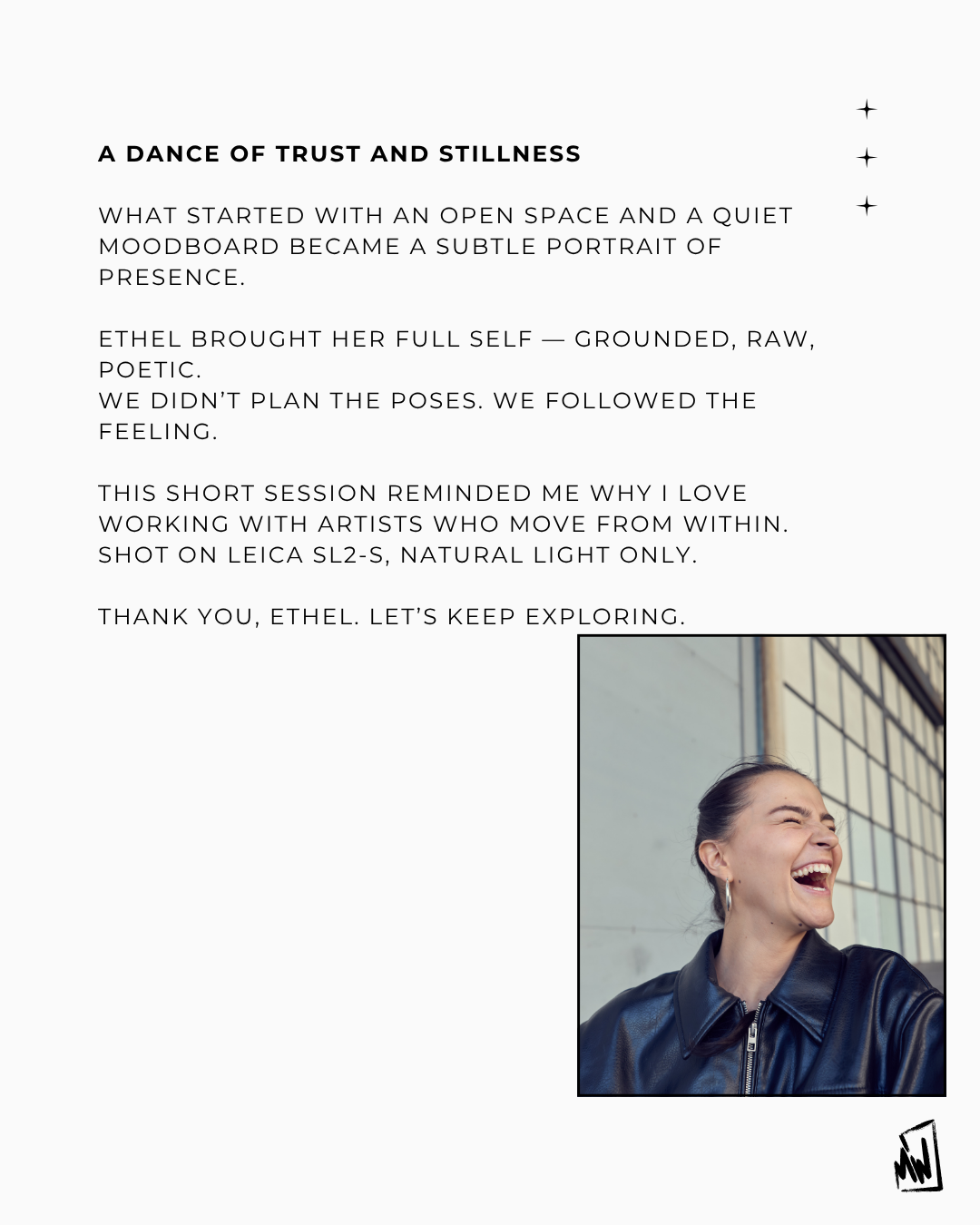
Task: Click the word Poetic
Action: pos(150,370)
